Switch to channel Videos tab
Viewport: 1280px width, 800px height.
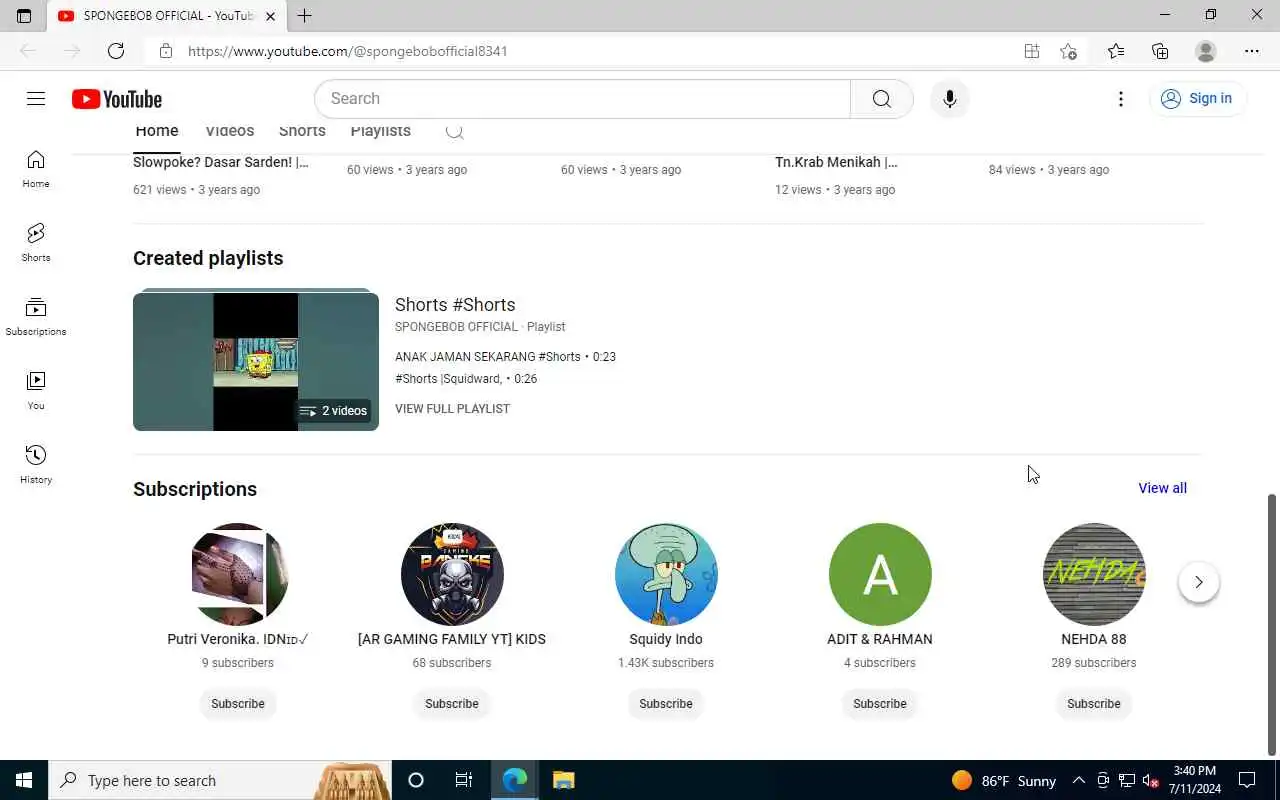[x=230, y=131]
